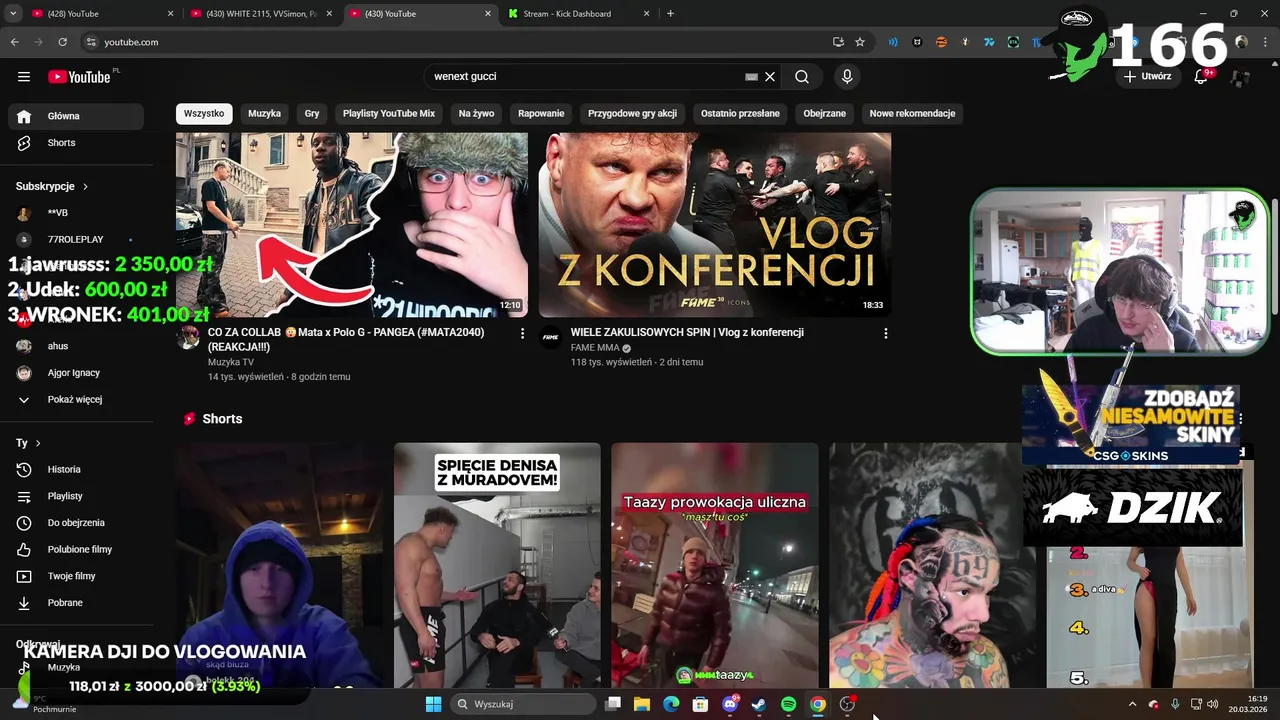1280x720 pixels.
Task: Select Ostatnio przesłane chip
Action: click(x=740, y=114)
